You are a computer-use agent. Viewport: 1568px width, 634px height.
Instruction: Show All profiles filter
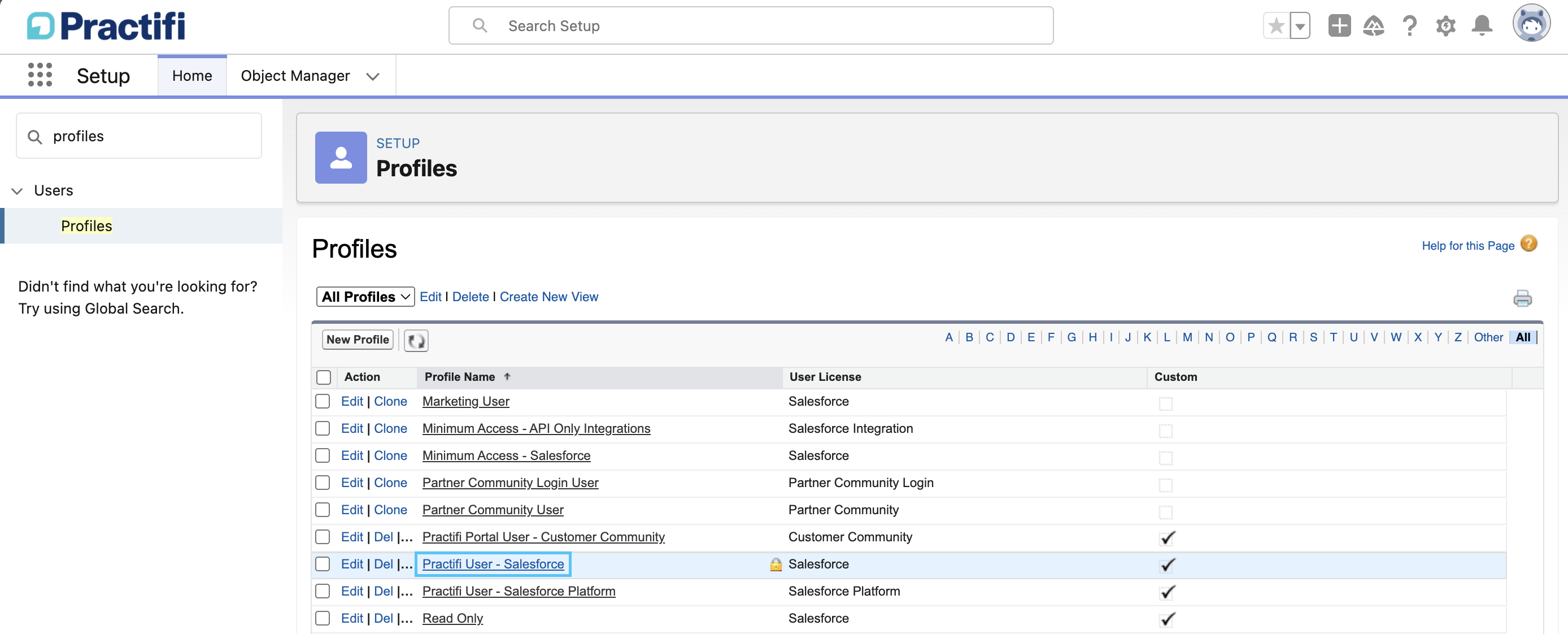[x=1522, y=337]
